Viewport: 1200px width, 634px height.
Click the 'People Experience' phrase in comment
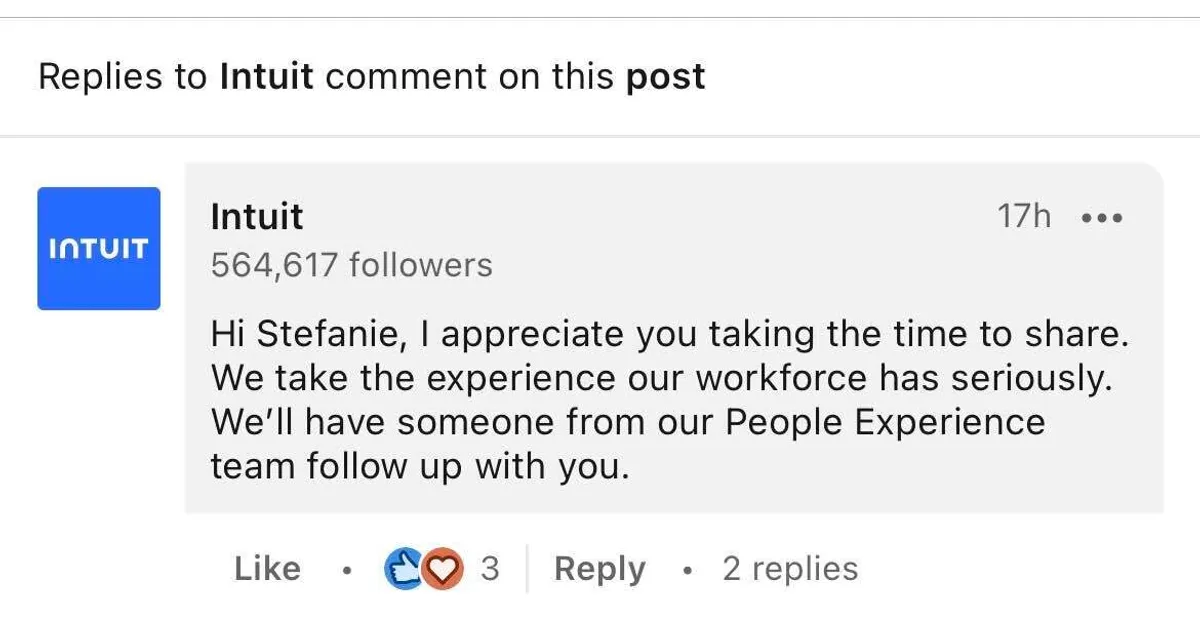pos(884,422)
